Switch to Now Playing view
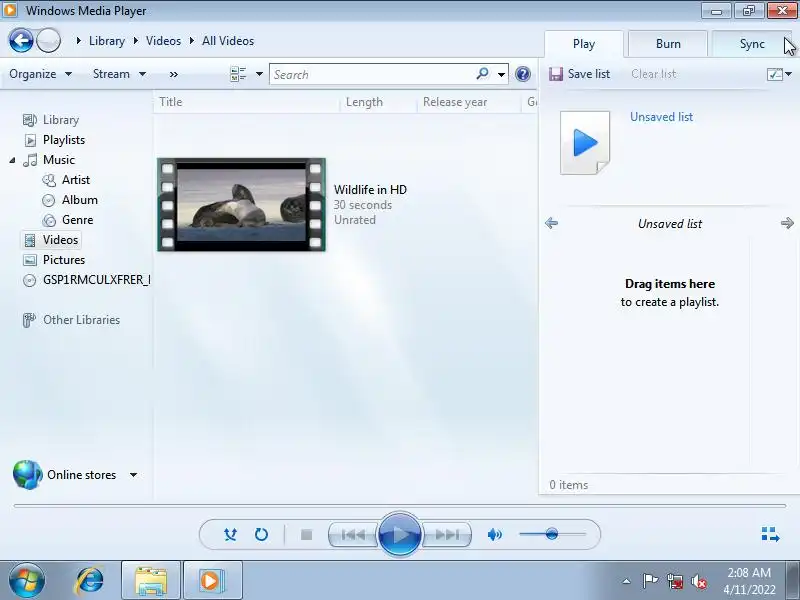Screen dimensions: 800x600 (770, 534)
